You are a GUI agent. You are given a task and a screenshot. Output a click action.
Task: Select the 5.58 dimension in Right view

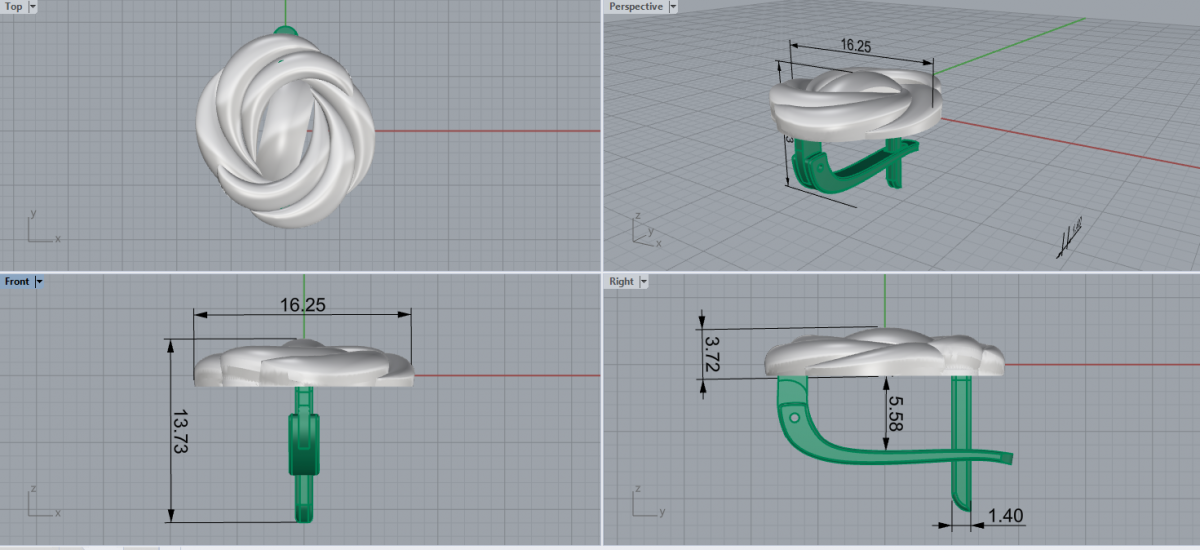895,412
